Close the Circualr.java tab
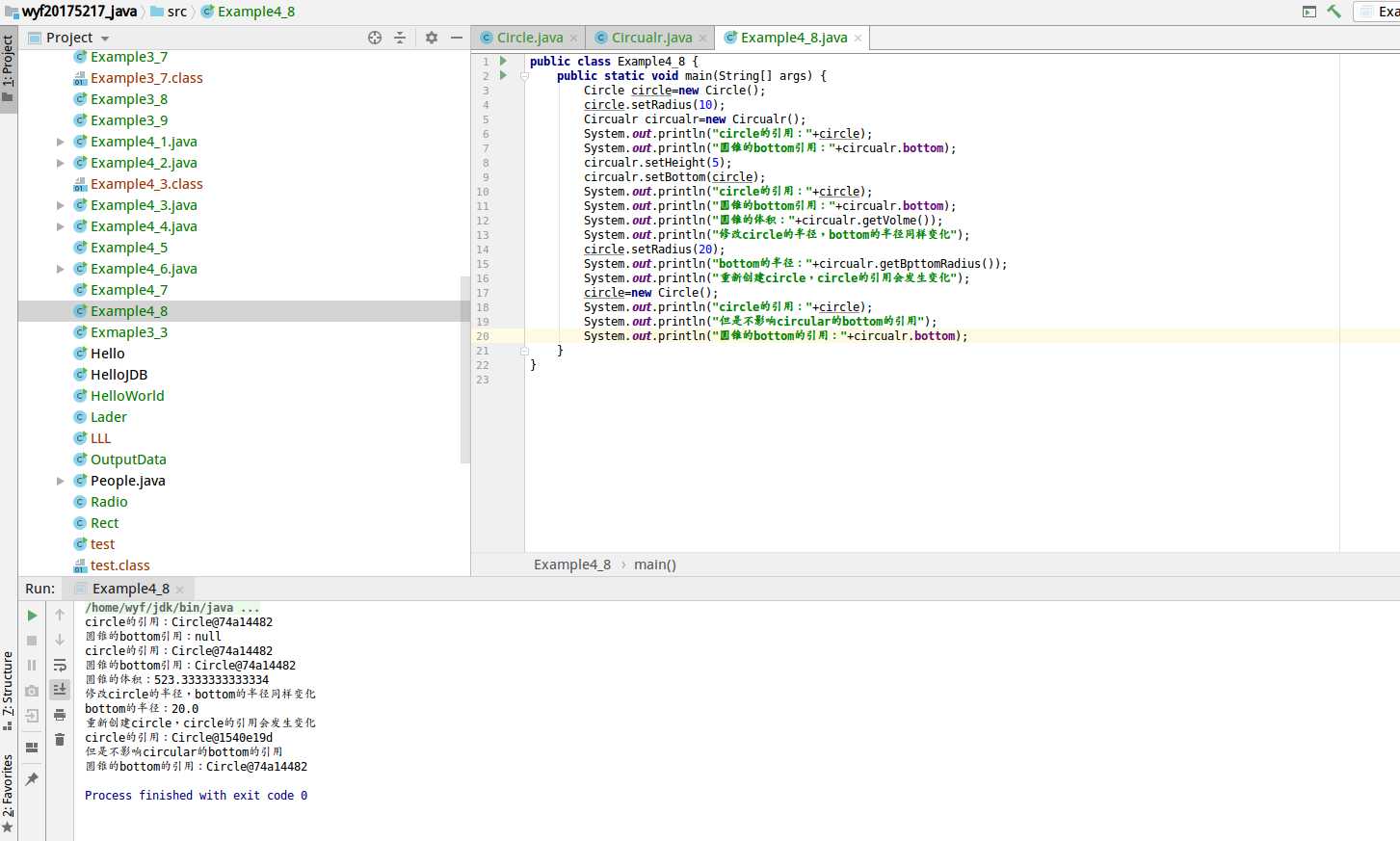 pos(703,39)
